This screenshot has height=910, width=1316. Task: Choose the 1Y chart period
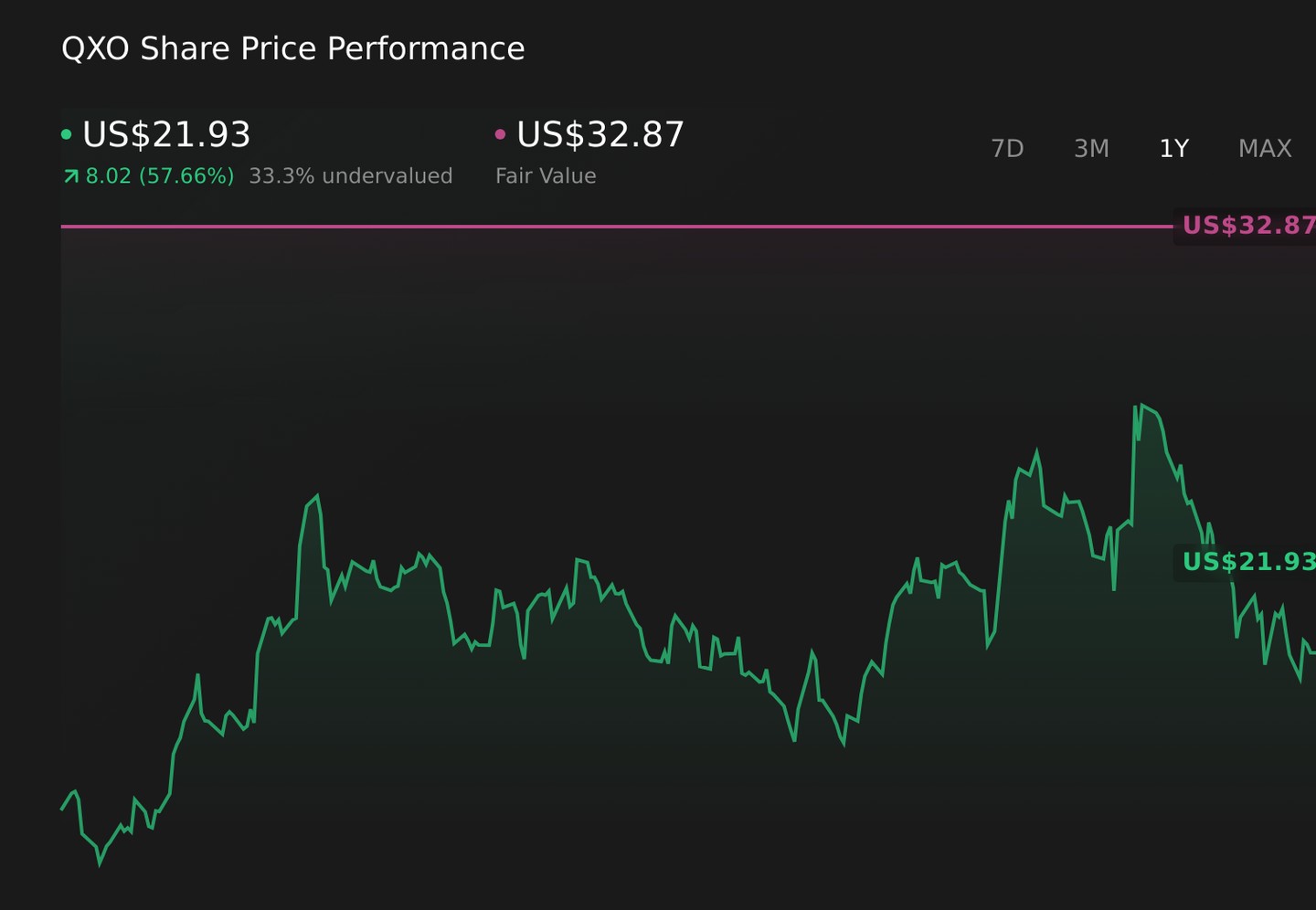1173,148
